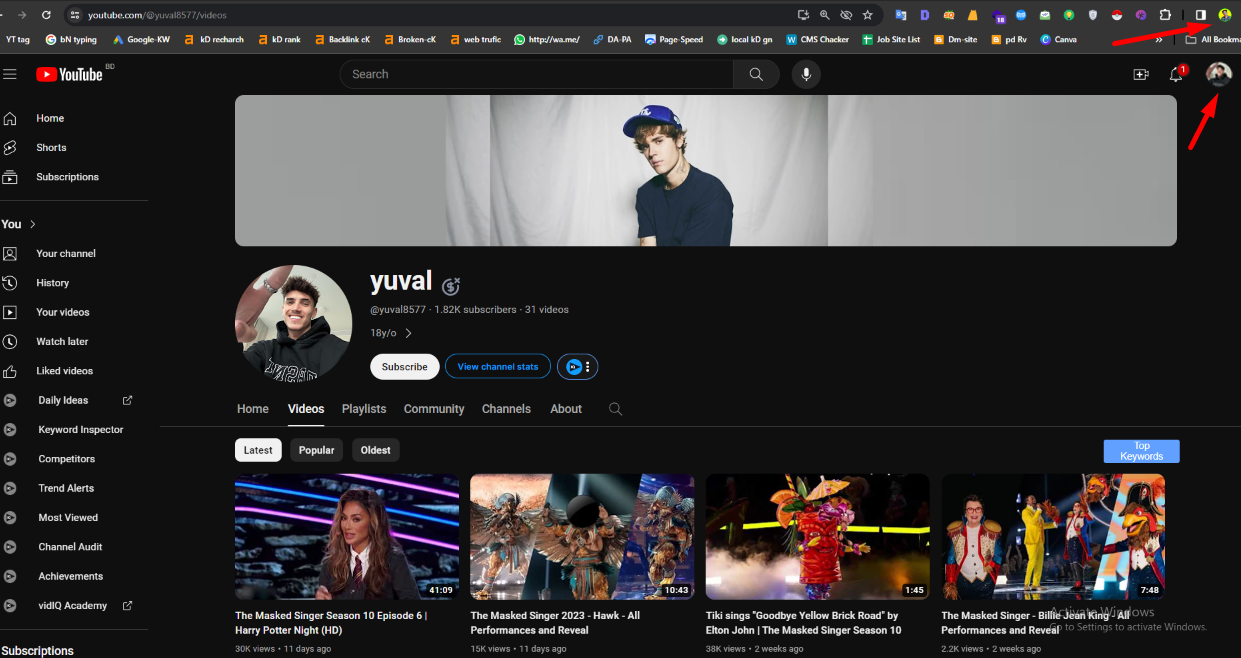Switch to the Playlists tab
Screen dimensions: 1241x658
(x=364, y=409)
